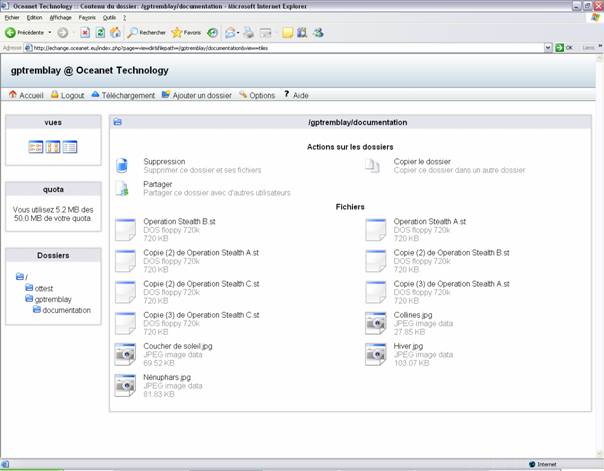The image size is (604, 471).
Task: Click the folder icon beside /gptremblay/documentation header
Action: pos(117,122)
